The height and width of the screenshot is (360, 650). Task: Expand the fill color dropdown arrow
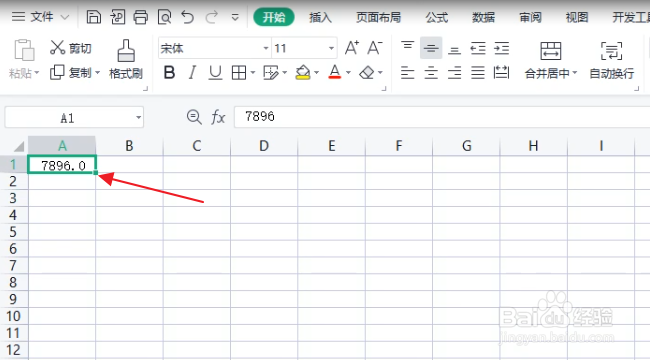click(317, 73)
